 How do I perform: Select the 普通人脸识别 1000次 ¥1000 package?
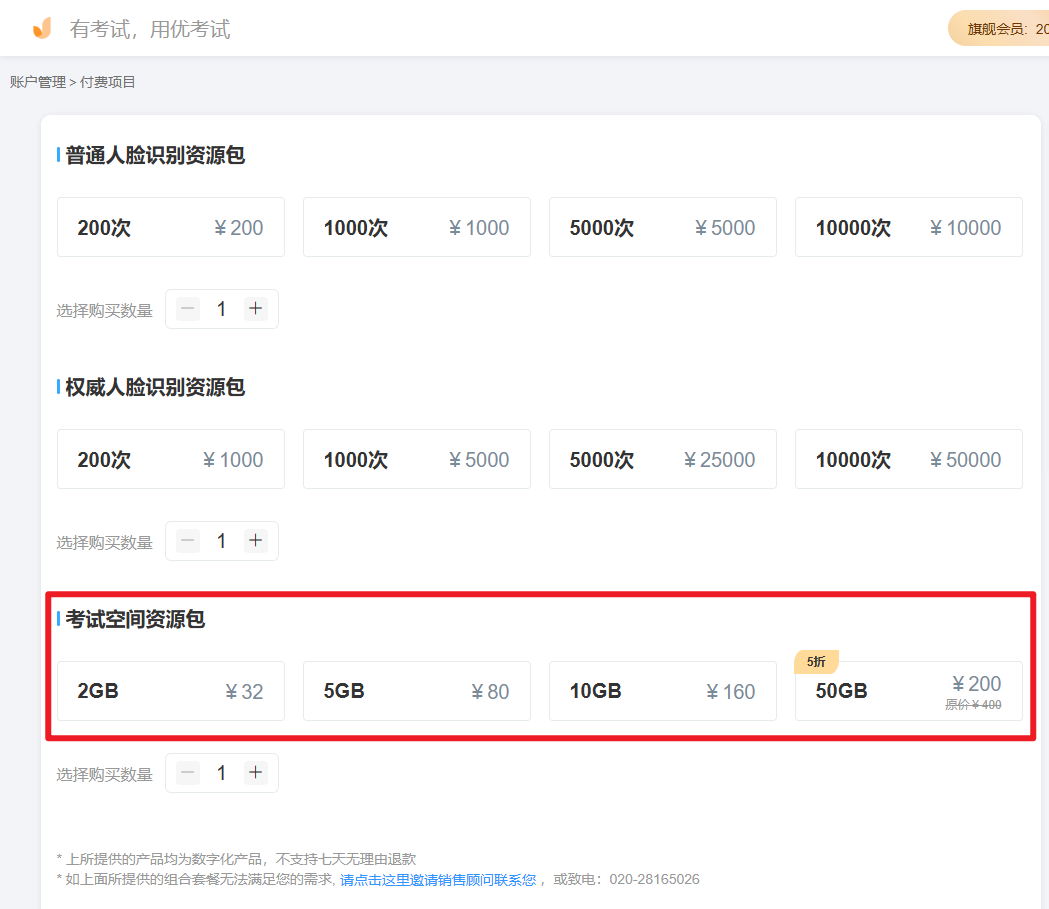[x=417, y=227]
